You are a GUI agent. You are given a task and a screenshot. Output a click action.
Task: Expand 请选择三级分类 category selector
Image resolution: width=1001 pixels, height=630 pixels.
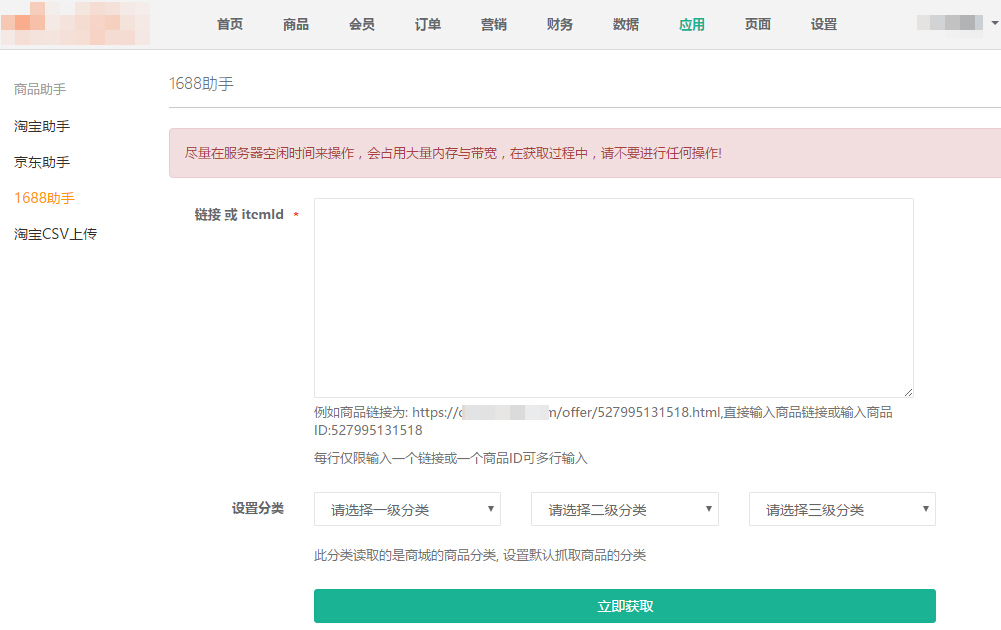(x=842, y=509)
